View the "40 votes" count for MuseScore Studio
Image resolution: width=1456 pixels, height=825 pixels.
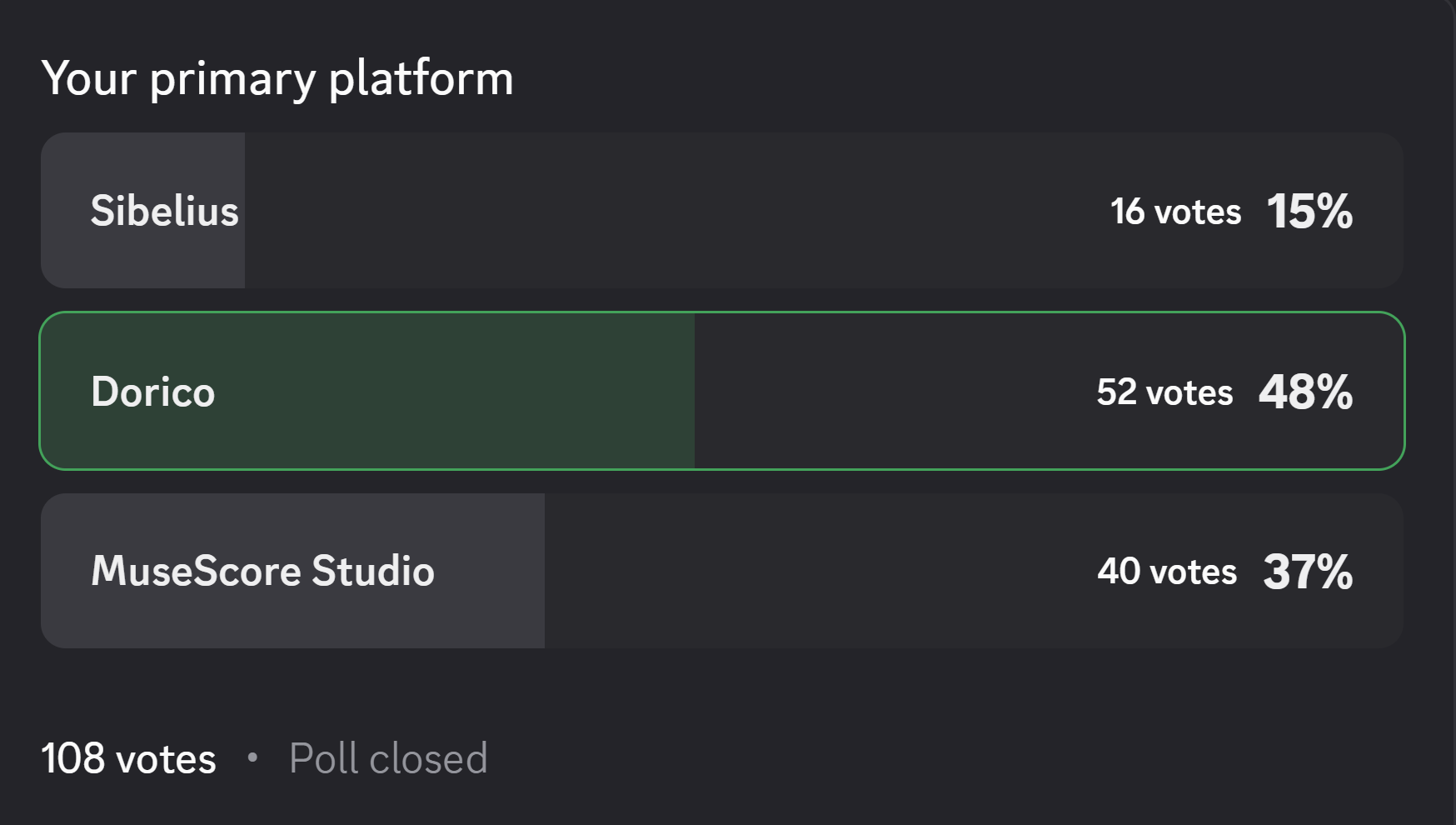[x=1166, y=572]
